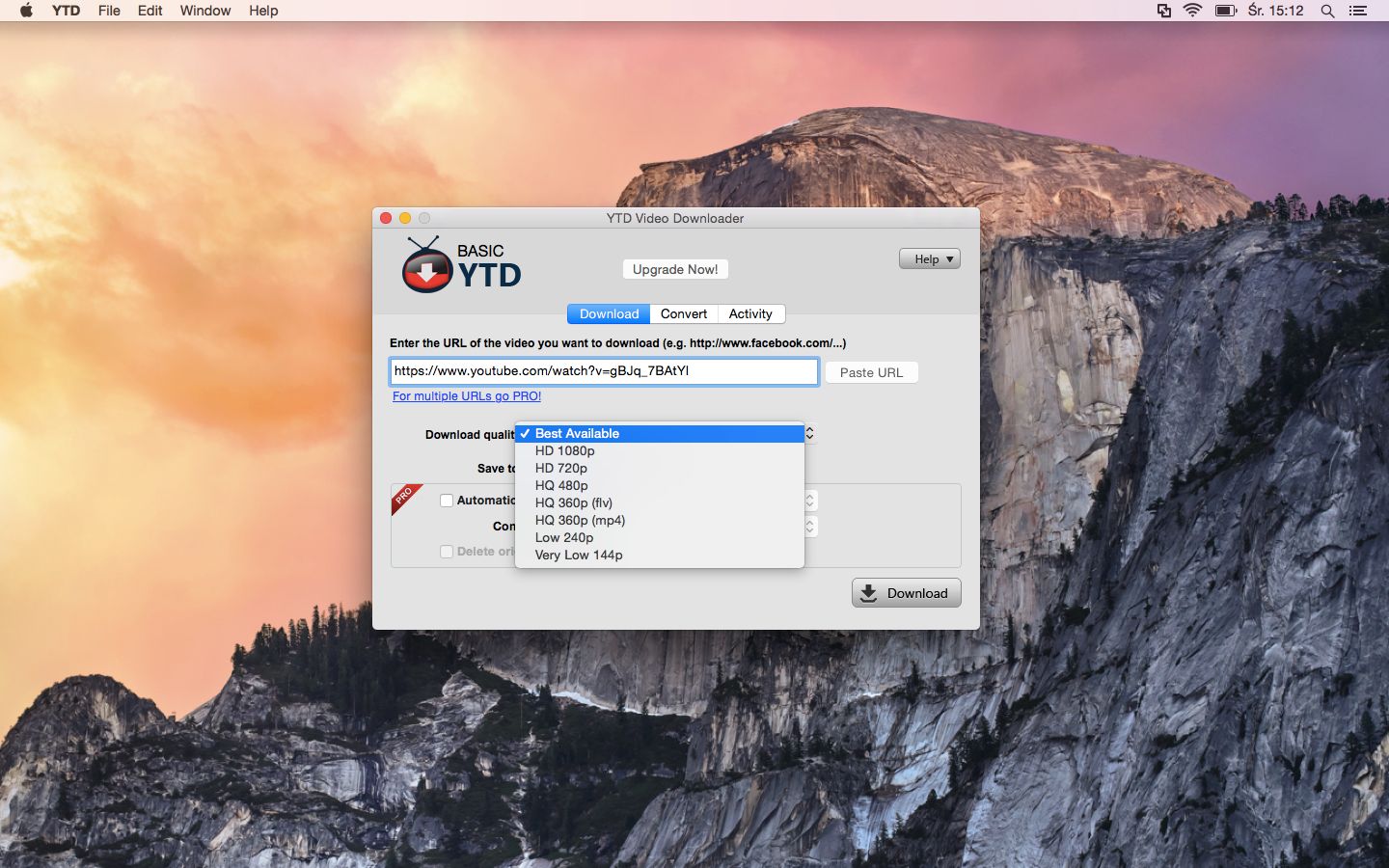Click the clock showing Śr. 15:12

[x=1275, y=11]
